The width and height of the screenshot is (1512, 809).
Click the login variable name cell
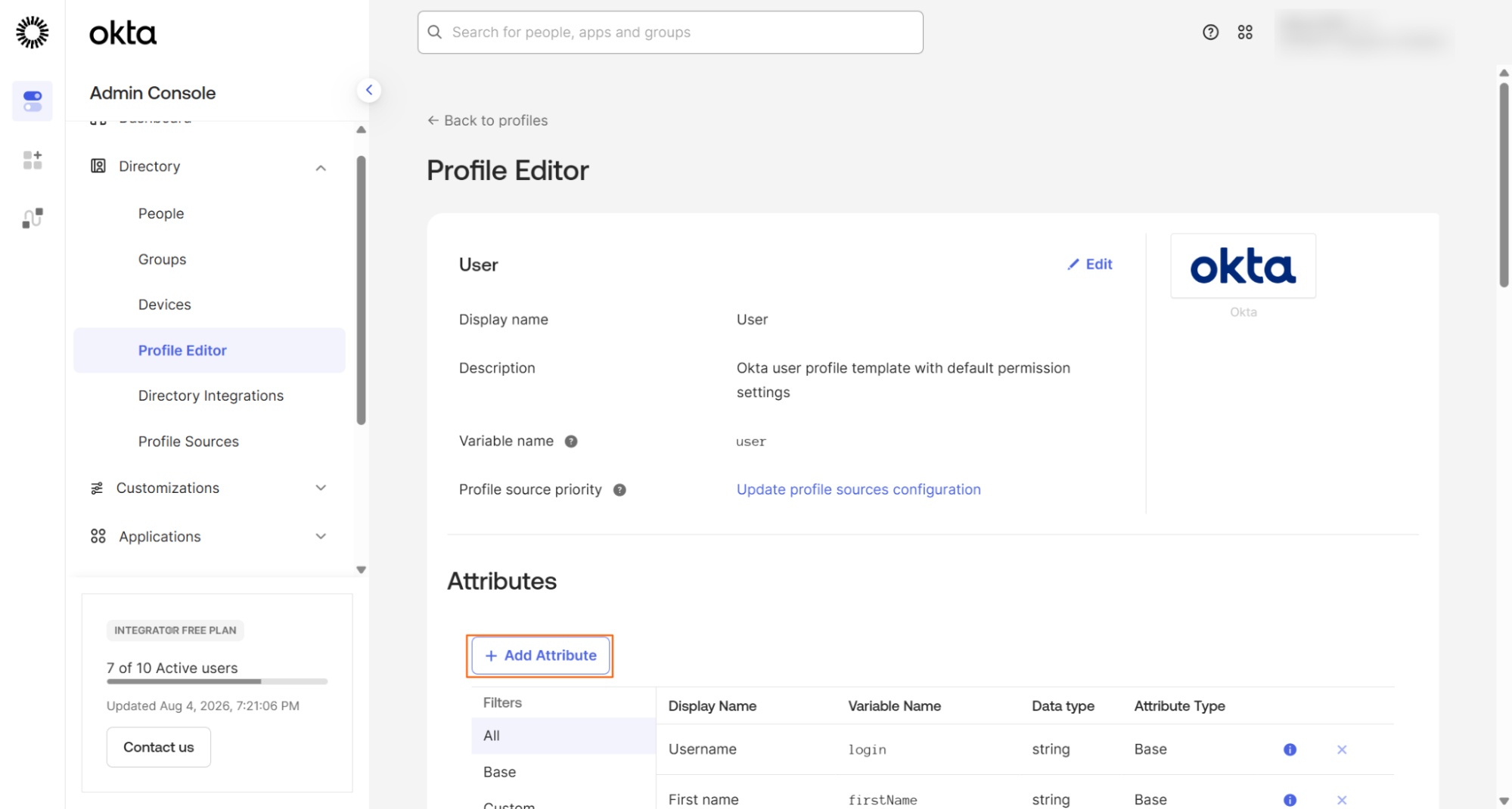pyautogui.click(x=867, y=749)
